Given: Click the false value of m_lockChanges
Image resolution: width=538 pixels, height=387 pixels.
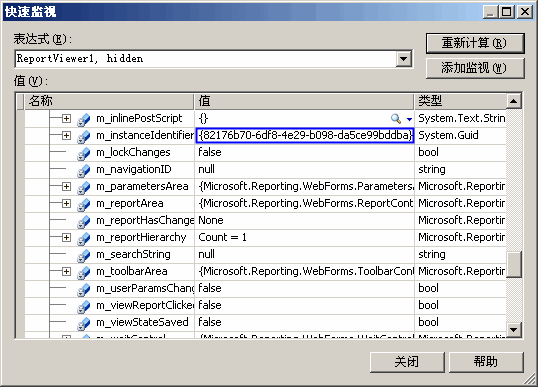Looking at the screenshot, I should [210, 152].
